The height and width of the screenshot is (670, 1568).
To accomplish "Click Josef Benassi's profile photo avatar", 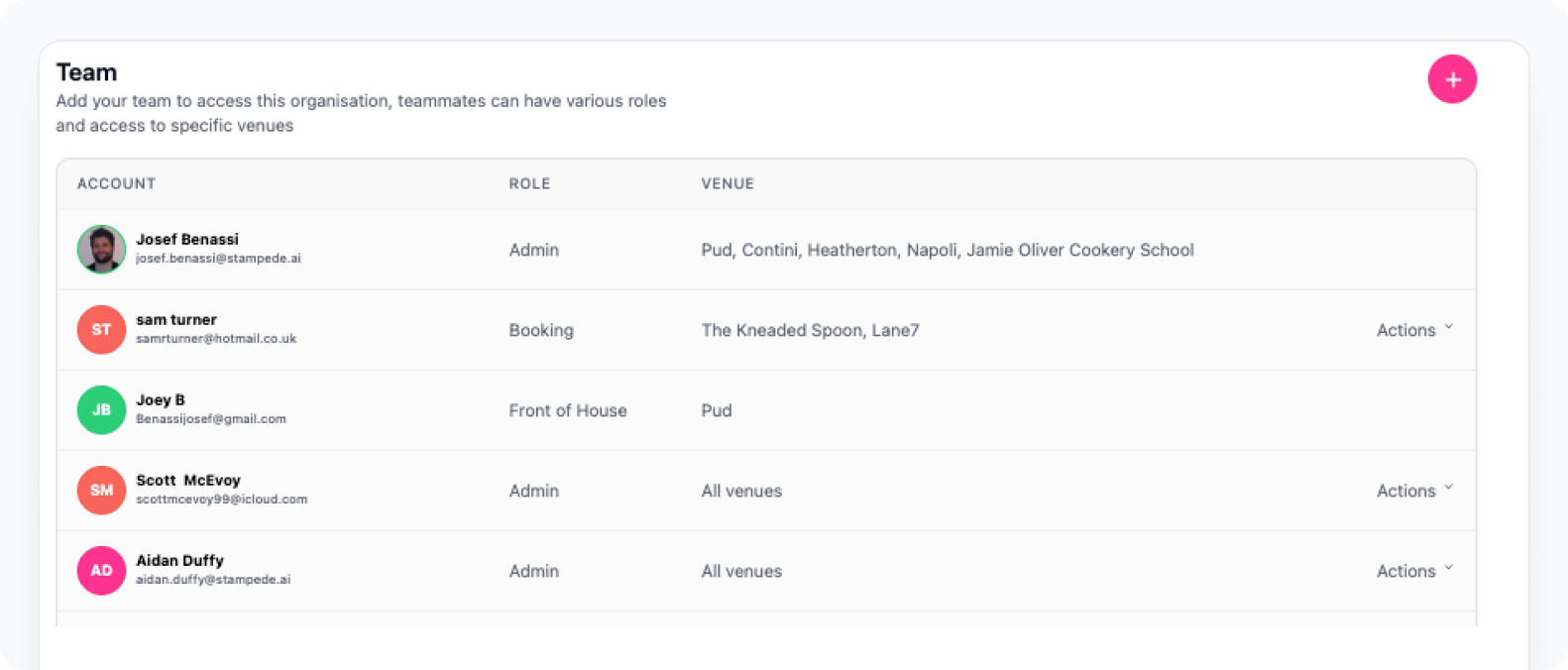I will tap(101, 250).
